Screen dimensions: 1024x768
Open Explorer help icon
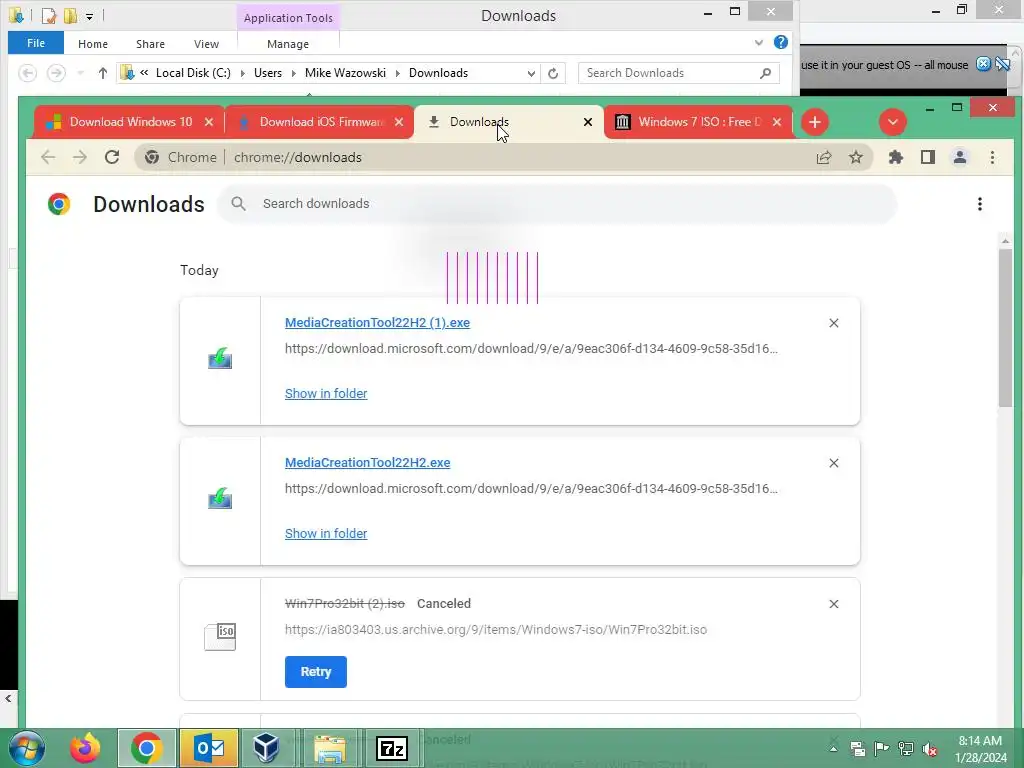coord(780,42)
